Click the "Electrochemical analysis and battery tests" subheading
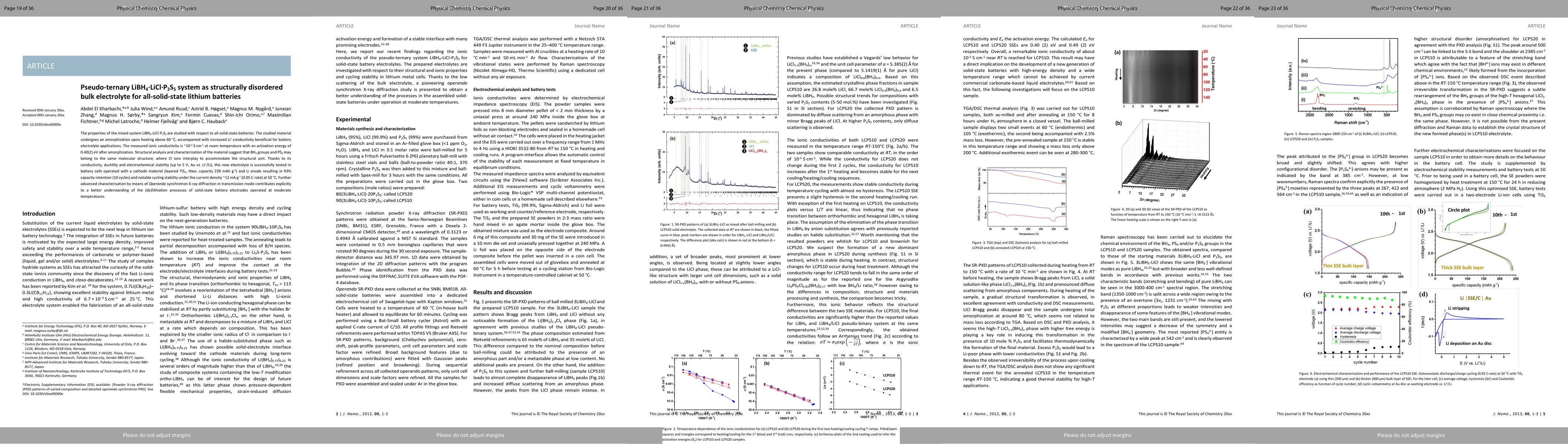 click(x=514, y=90)
